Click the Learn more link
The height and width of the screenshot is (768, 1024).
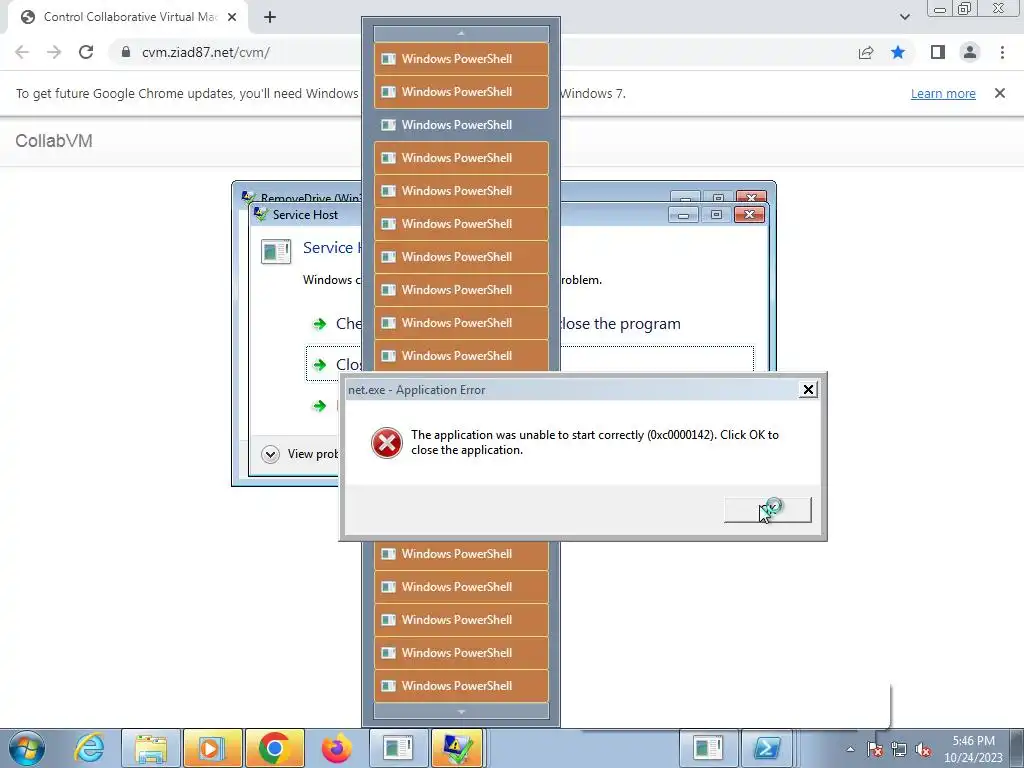click(x=943, y=93)
